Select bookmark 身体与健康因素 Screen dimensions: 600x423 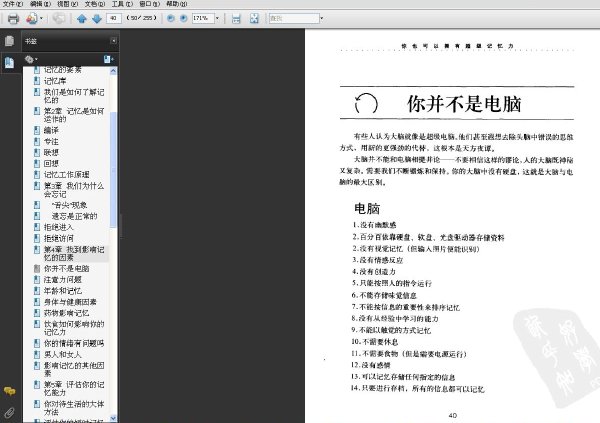click(70, 302)
